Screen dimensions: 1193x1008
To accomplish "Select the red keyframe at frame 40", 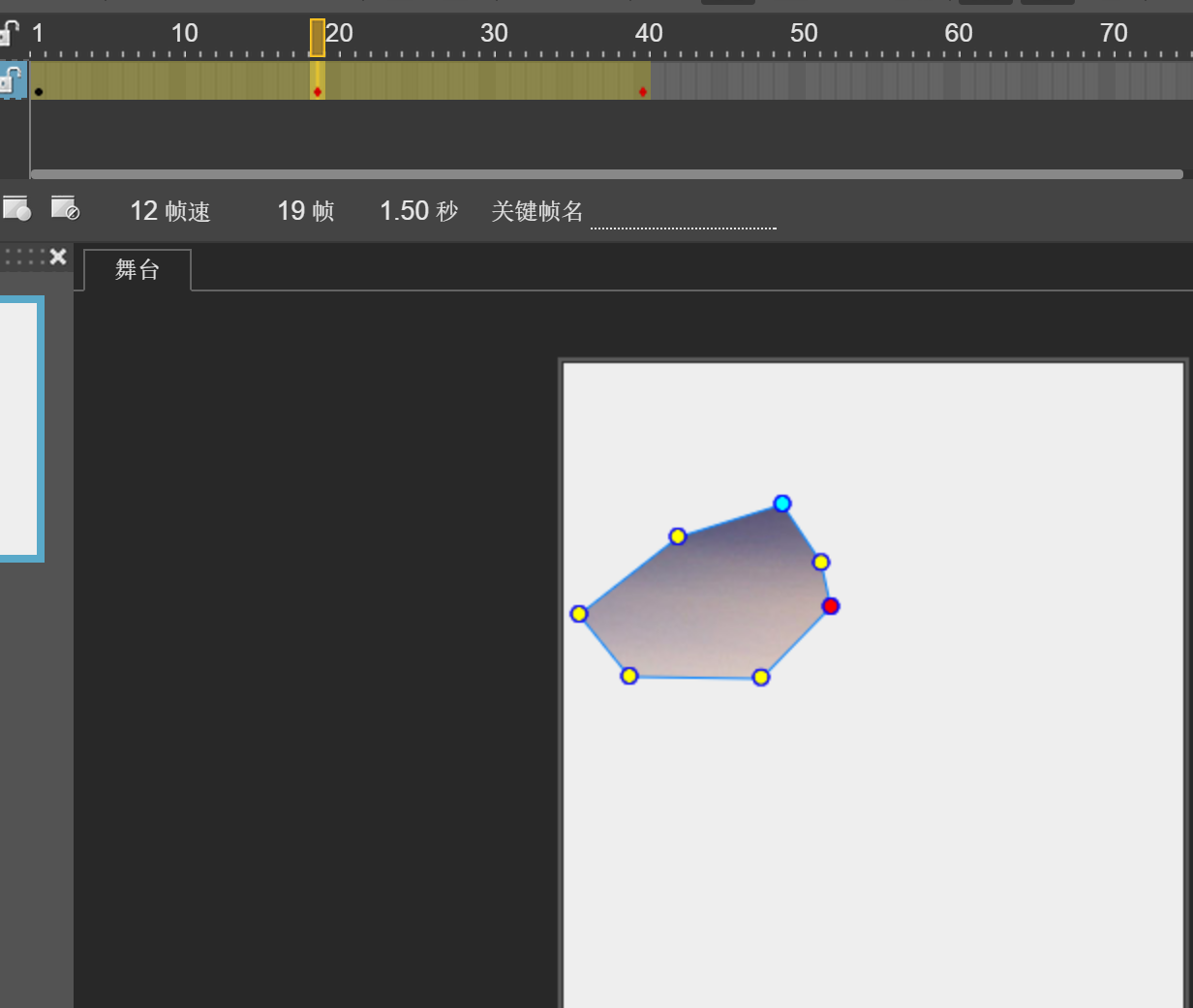I will (643, 92).
